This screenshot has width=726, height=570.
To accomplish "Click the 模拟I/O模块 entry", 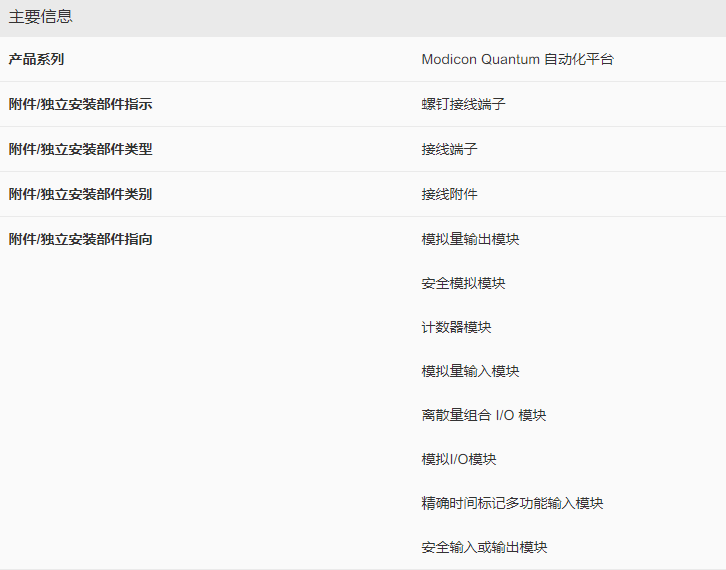I will pos(459,459).
